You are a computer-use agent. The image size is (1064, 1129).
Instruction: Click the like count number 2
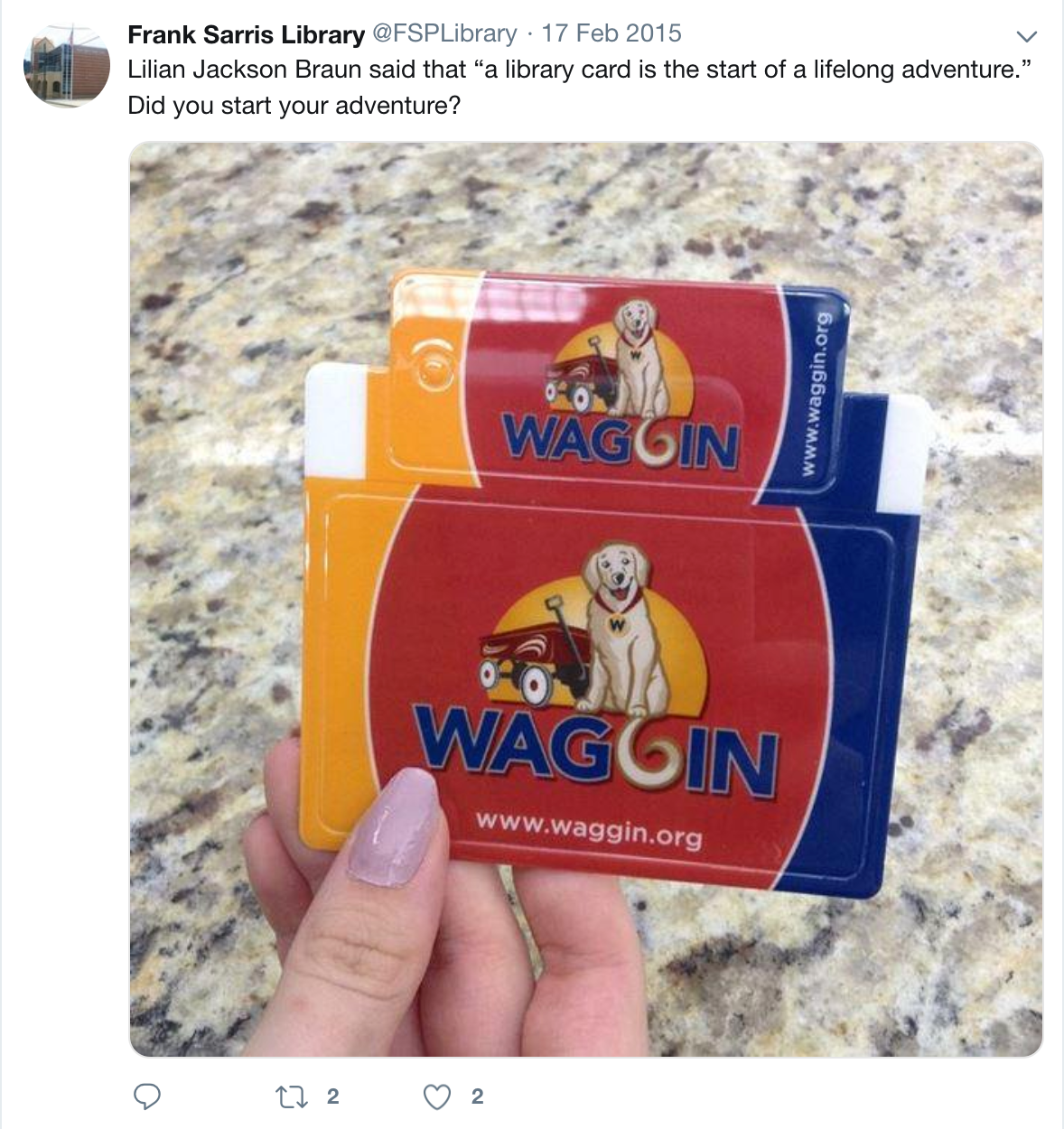tap(478, 1096)
